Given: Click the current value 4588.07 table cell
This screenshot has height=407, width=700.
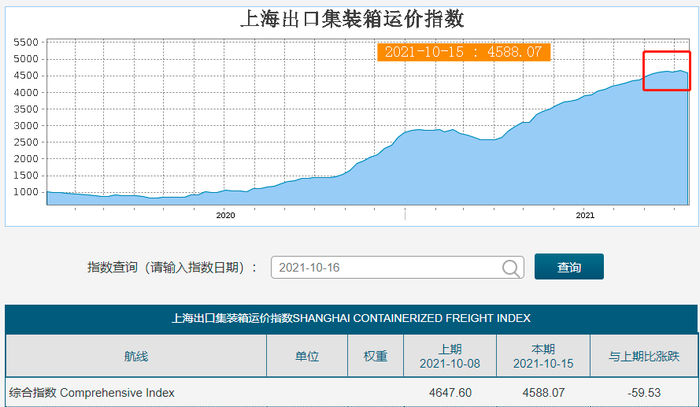Looking at the screenshot, I should click(x=543, y=393).
